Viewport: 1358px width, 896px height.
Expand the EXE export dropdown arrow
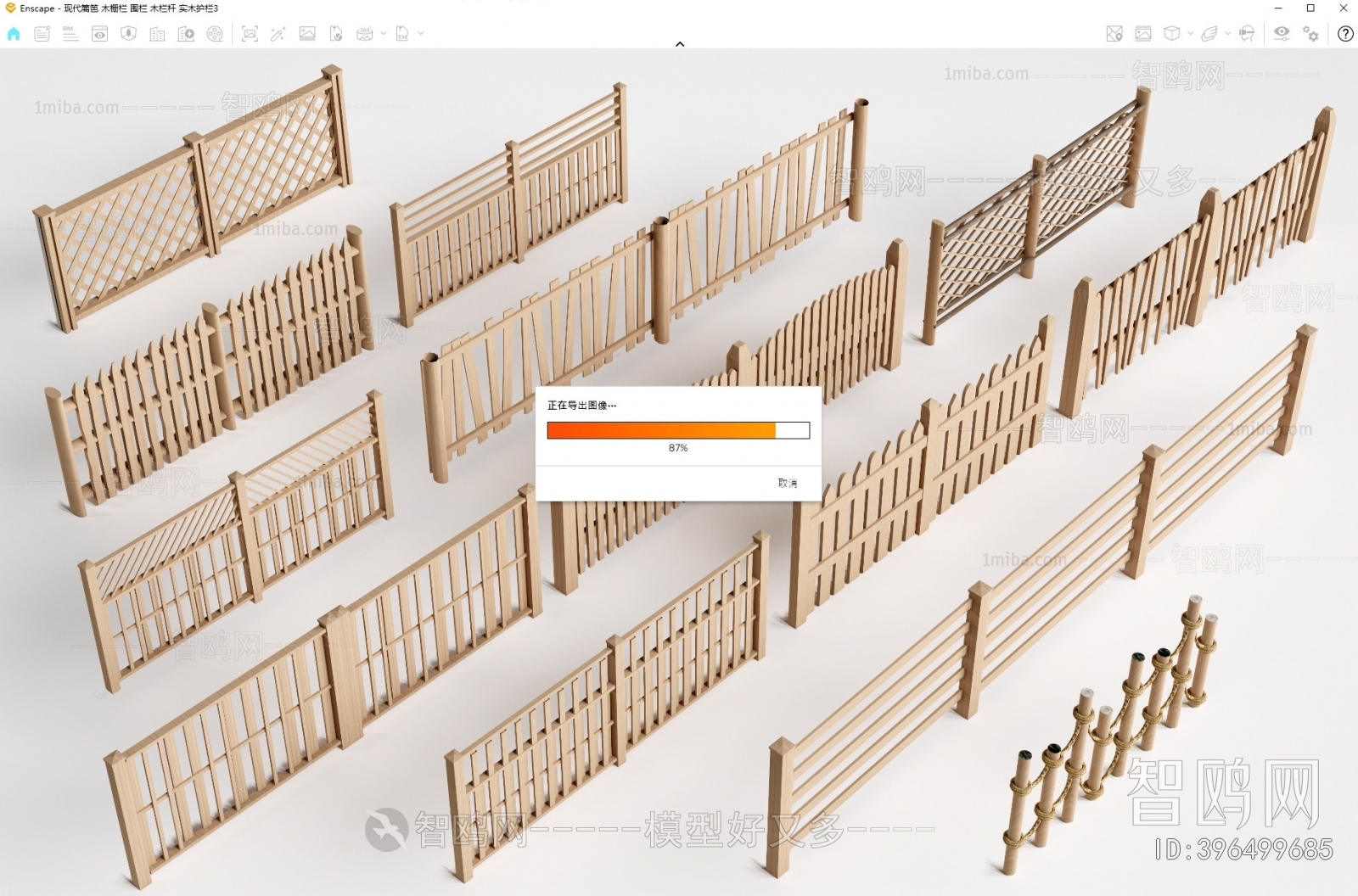tap(421, 34)
